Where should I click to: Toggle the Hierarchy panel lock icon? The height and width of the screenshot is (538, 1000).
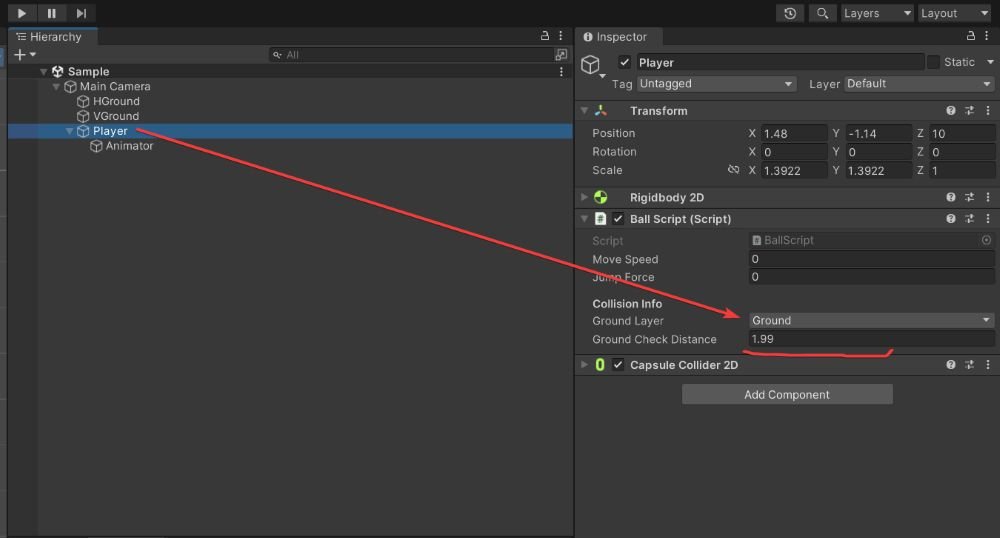pyautogui.click(x=545, y=36)
